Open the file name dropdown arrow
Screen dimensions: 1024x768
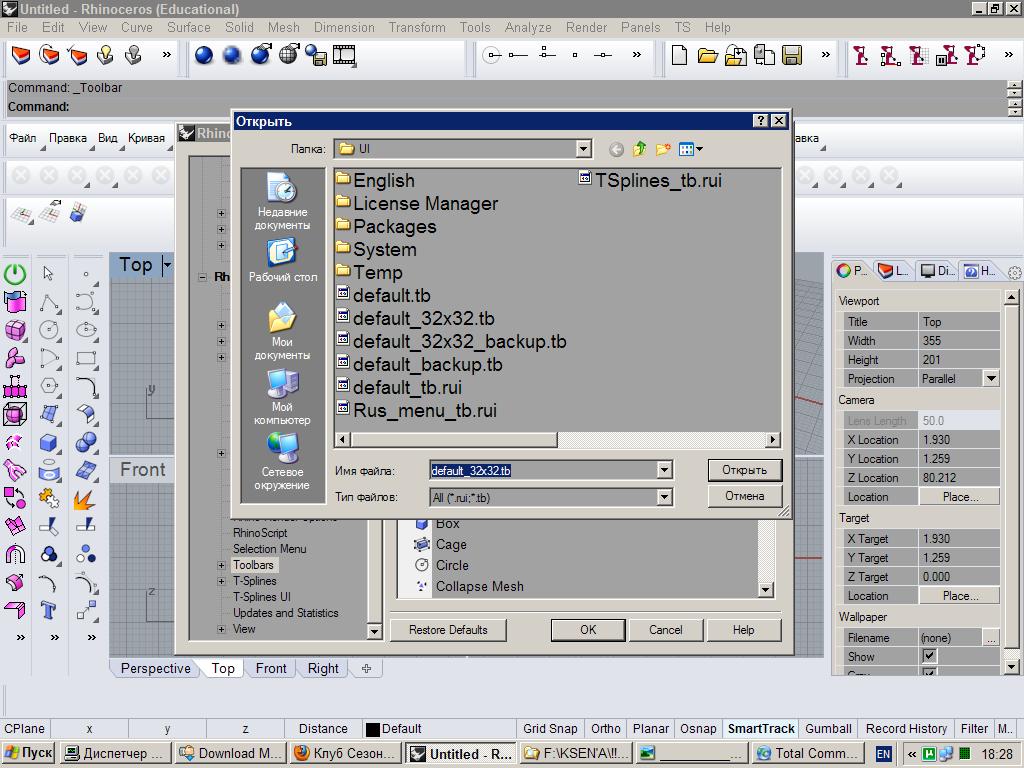[664, 470]
